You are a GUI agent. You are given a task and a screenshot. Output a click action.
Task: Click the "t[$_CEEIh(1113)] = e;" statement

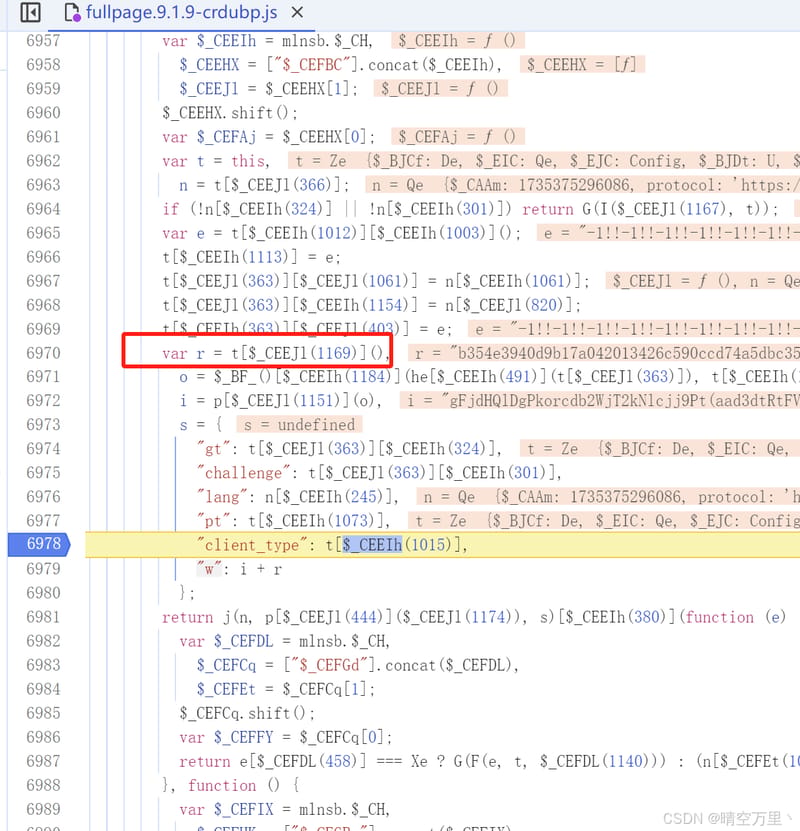pos(251,257)
